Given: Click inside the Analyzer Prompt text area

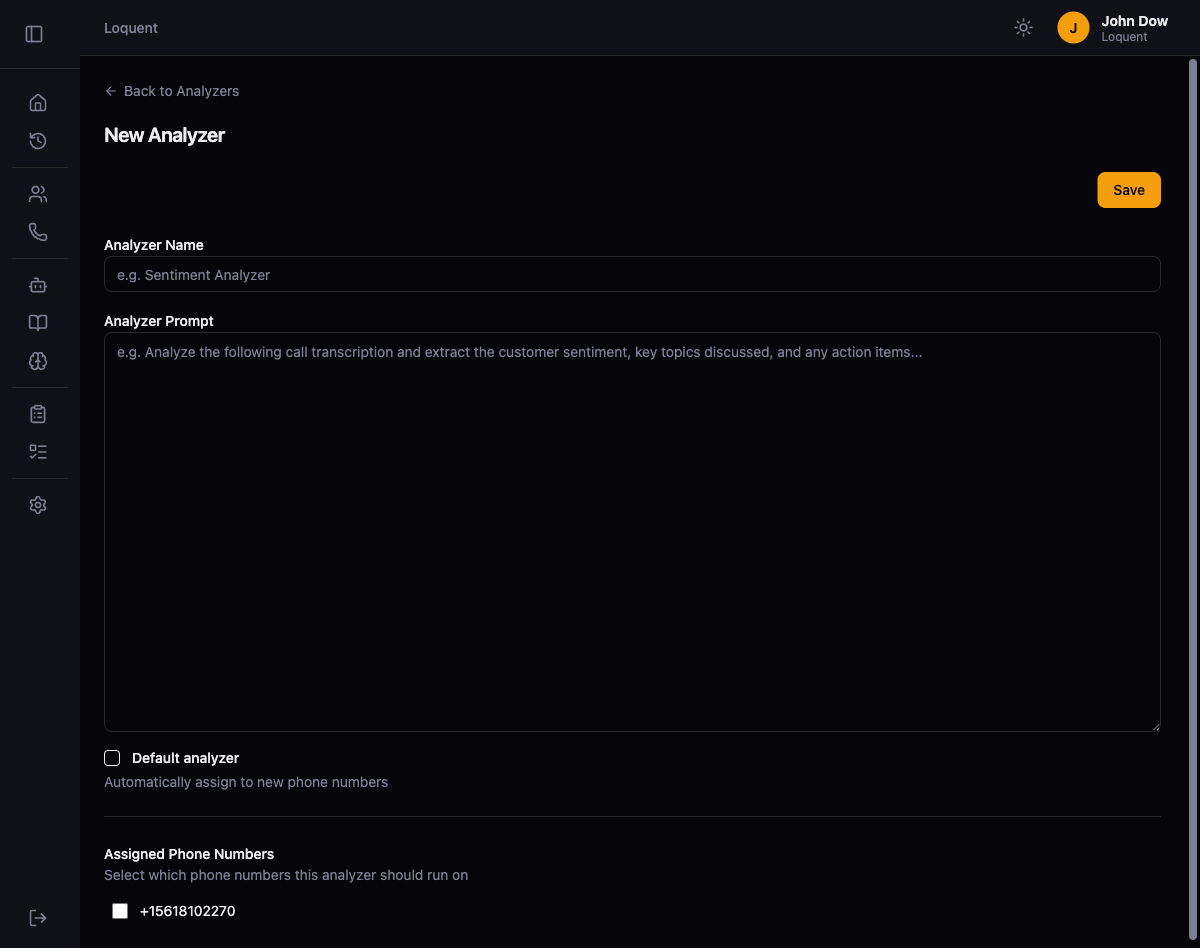Looking at the screenshot, I should [632, 531].
